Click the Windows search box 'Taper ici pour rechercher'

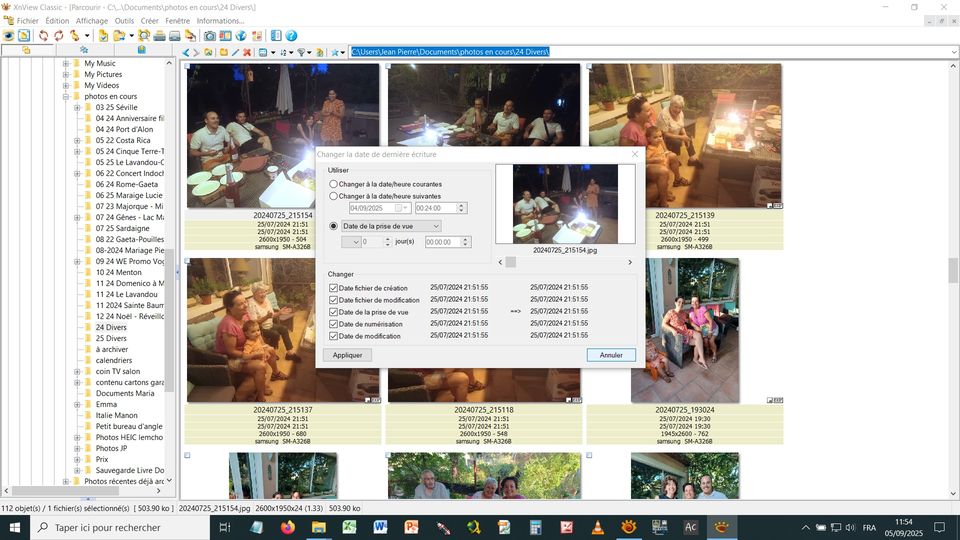tap(120, 527)
